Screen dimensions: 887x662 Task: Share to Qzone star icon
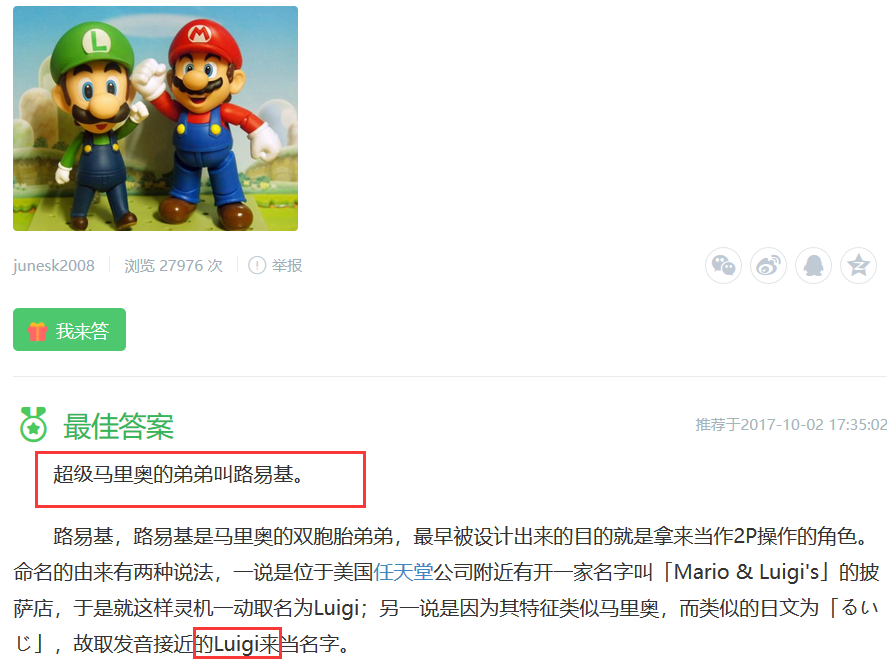pos(858,265)
